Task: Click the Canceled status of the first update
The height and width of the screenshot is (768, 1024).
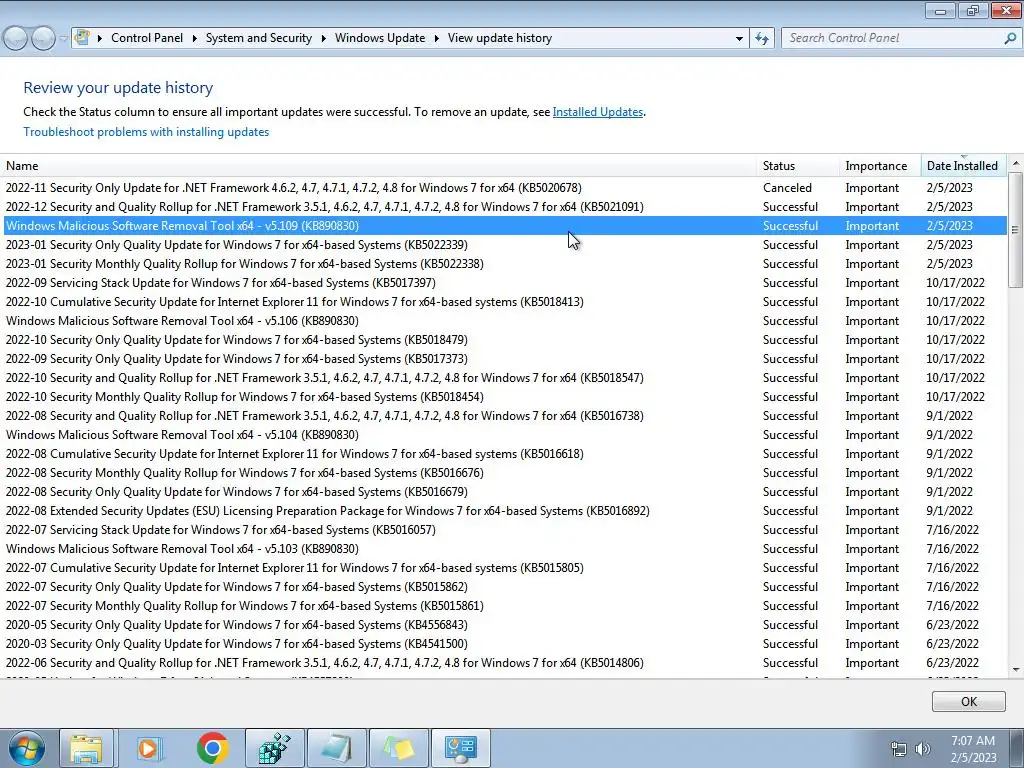Action: 787,188
